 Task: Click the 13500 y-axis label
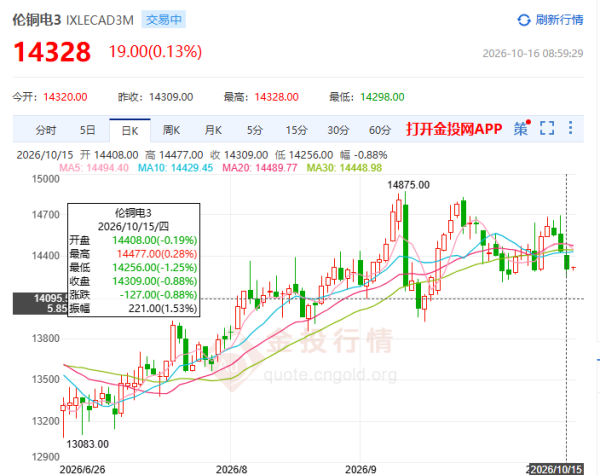[x=46, y=380]
